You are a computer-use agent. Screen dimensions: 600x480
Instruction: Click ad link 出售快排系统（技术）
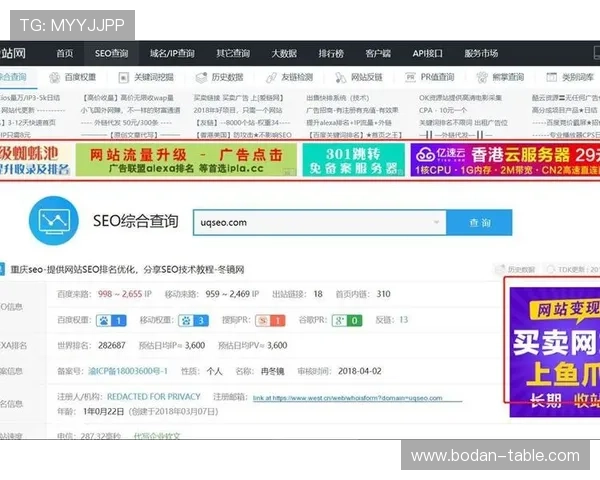[x=338, y=98]
